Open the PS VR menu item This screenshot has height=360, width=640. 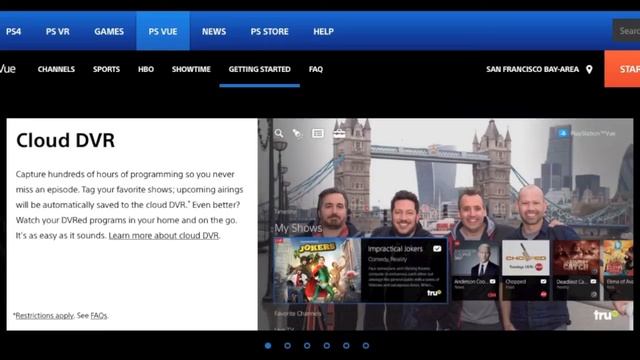click(x=58, y=31)
